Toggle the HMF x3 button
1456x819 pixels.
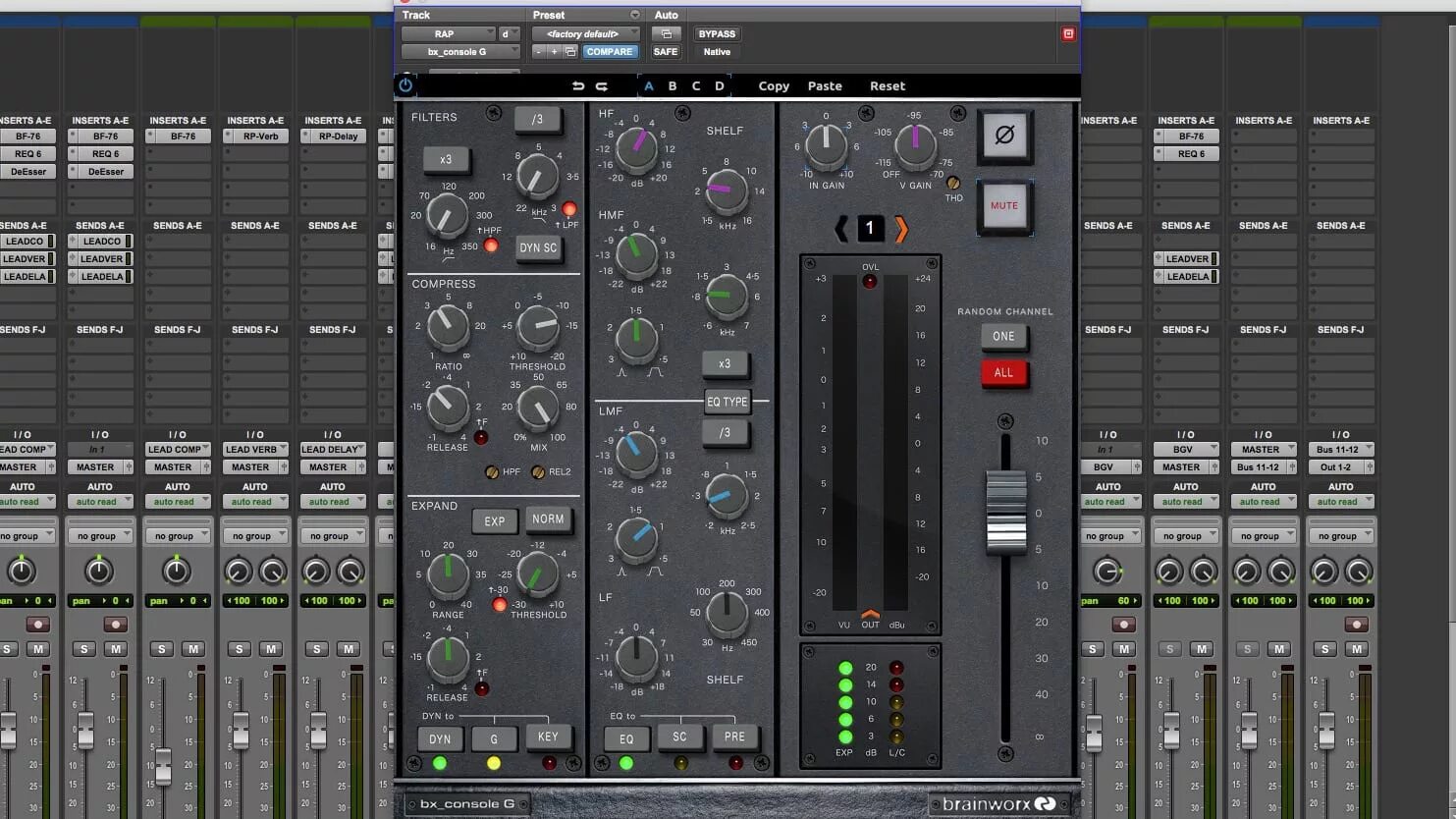coord(725,364)
